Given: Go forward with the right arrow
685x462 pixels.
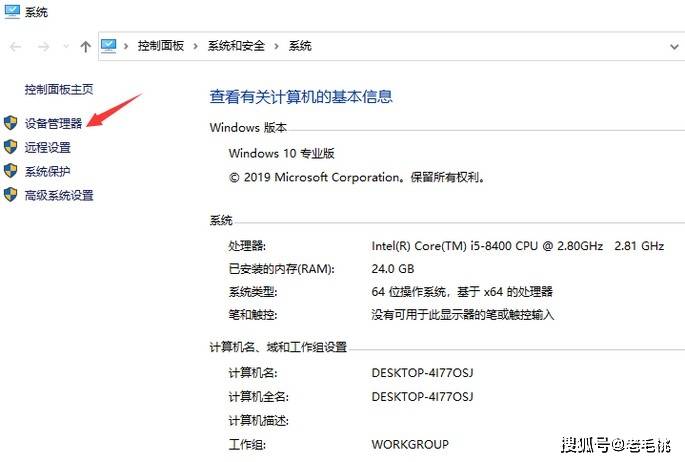Looking at the screenshot, I should point(43,47).
